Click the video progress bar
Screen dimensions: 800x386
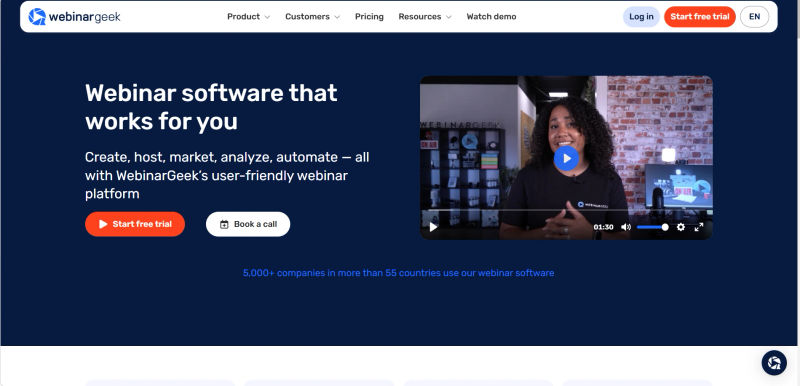(566, 210)
